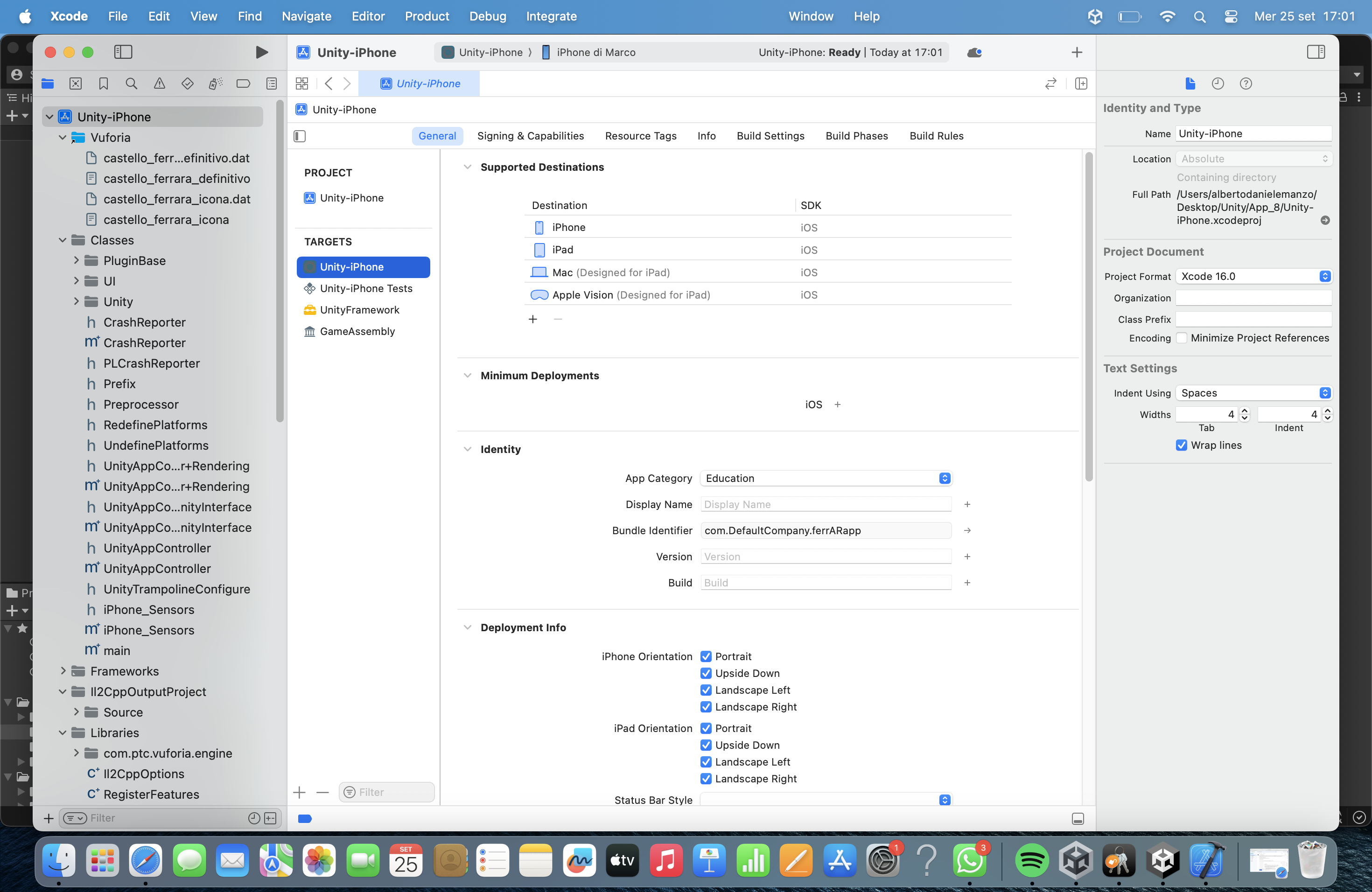The image size is (1372, 892).
Task: Open the Find navigator magnifier icon
Action: coord(132,84)
